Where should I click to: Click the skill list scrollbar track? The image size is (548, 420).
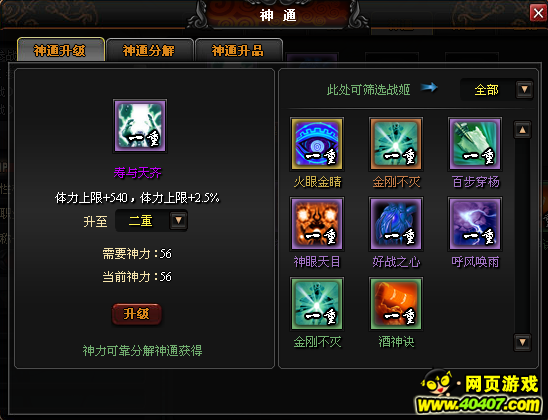point(522,236)
